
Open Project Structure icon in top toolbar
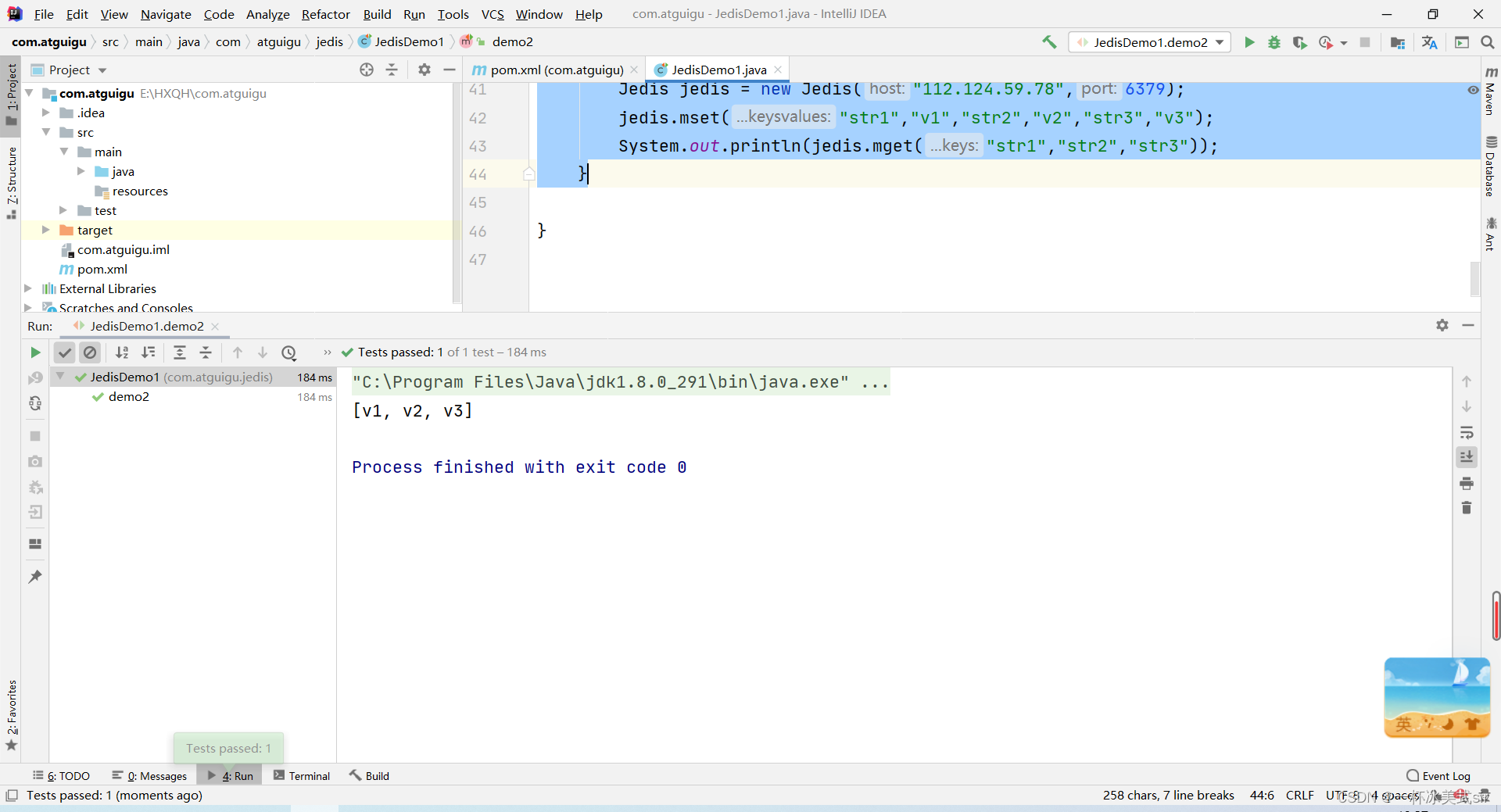click(1398, 42)
